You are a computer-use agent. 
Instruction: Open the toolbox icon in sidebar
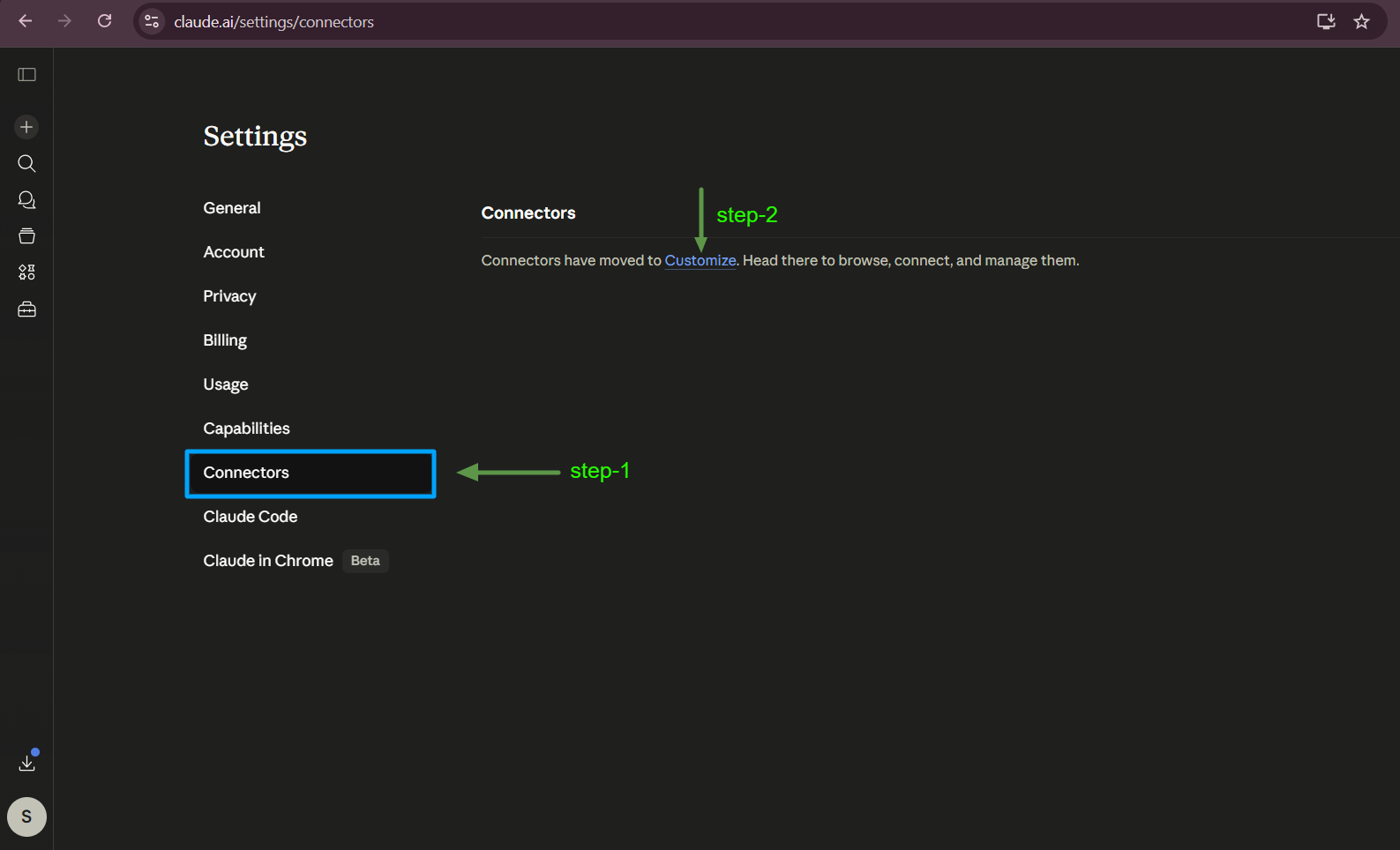26,309
